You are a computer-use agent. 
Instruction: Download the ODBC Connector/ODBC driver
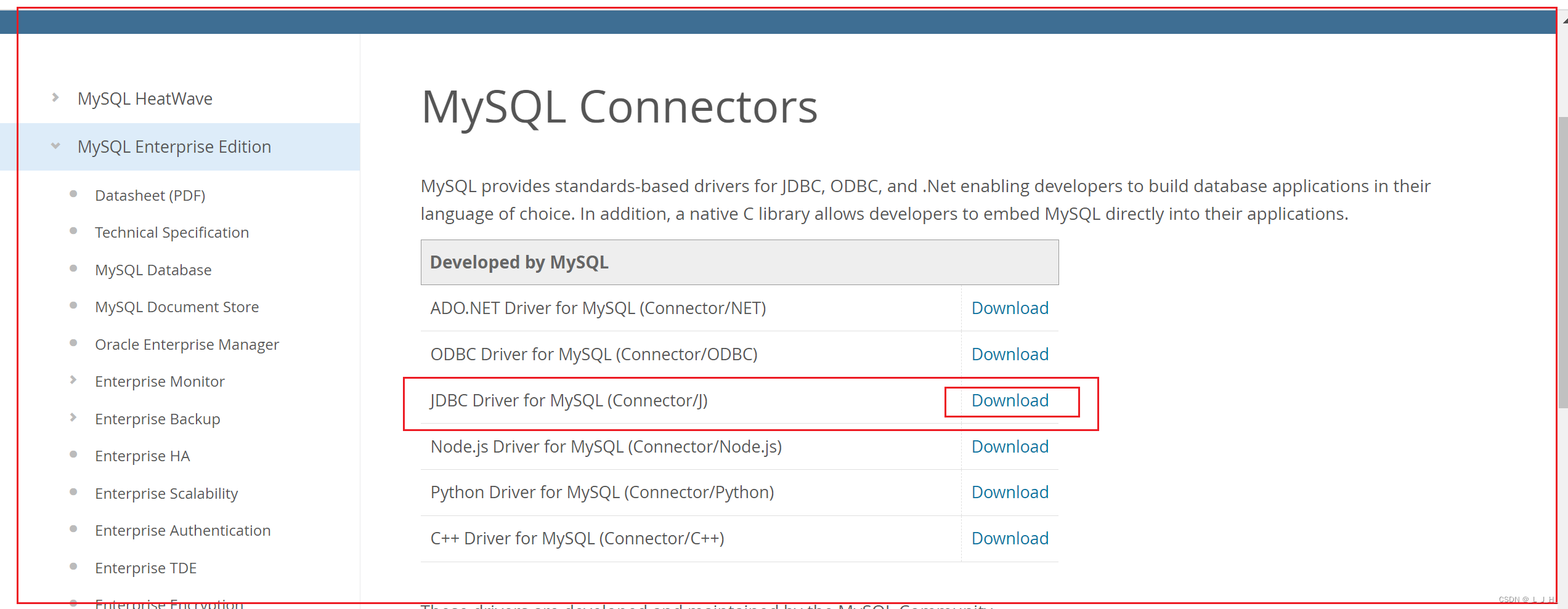point(1010,354)
